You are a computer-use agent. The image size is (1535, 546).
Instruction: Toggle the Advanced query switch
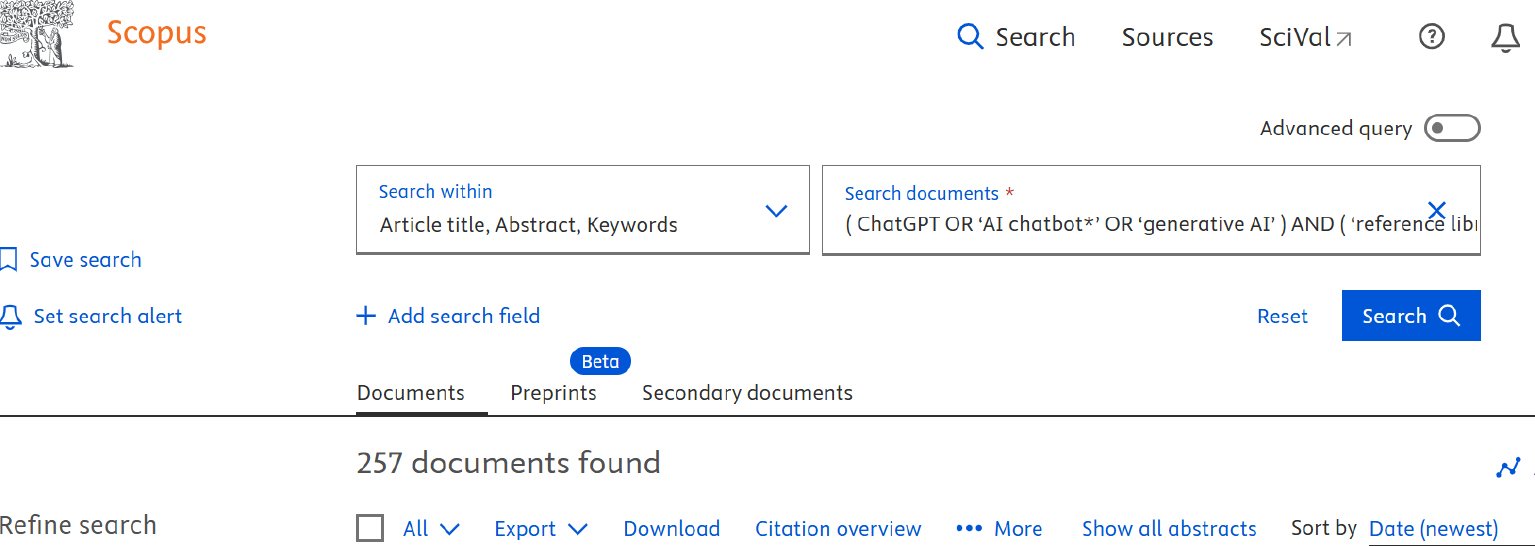[1452, 128]
